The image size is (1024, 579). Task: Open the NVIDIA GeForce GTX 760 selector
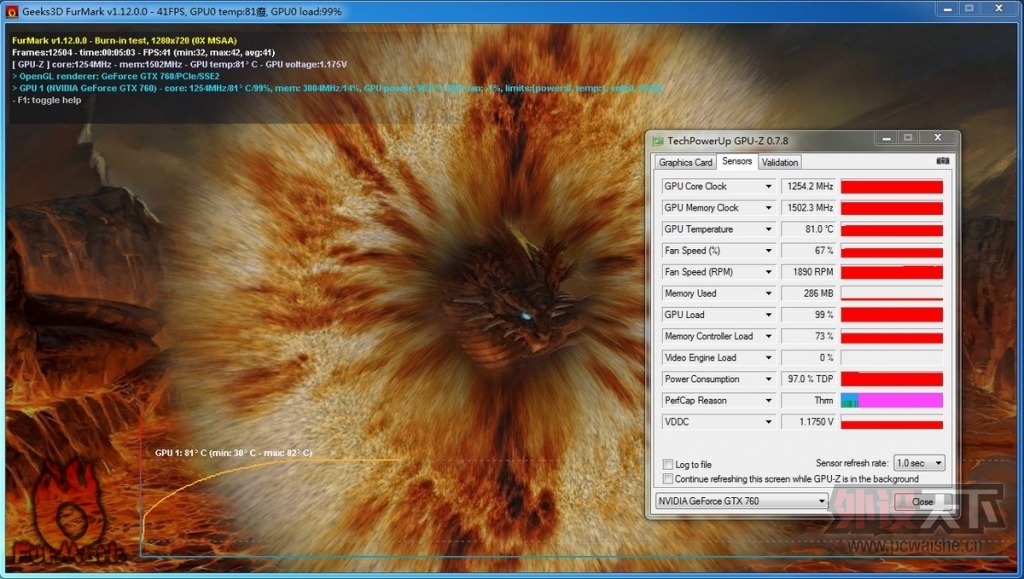(741, 501)
